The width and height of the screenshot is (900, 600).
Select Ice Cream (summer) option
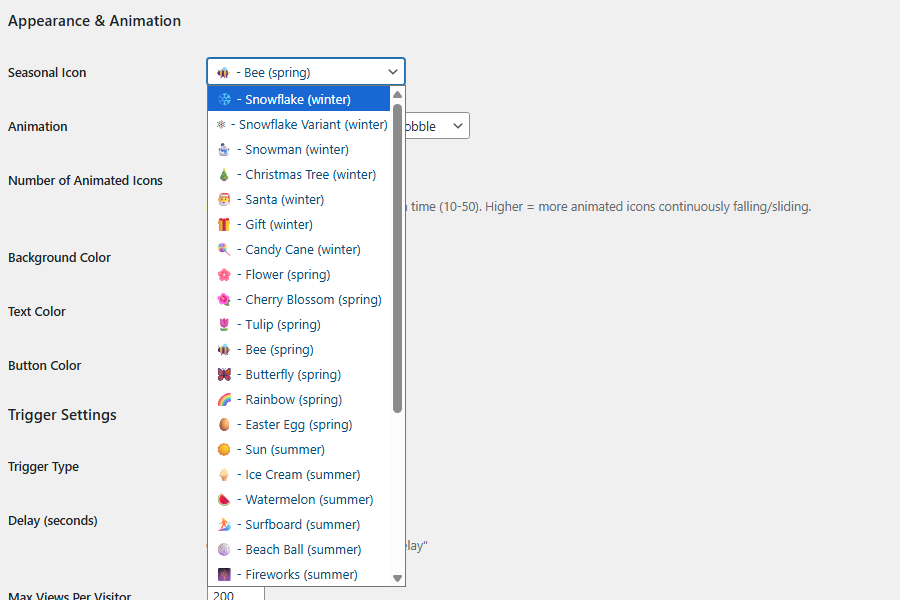(x=298, y=474)
